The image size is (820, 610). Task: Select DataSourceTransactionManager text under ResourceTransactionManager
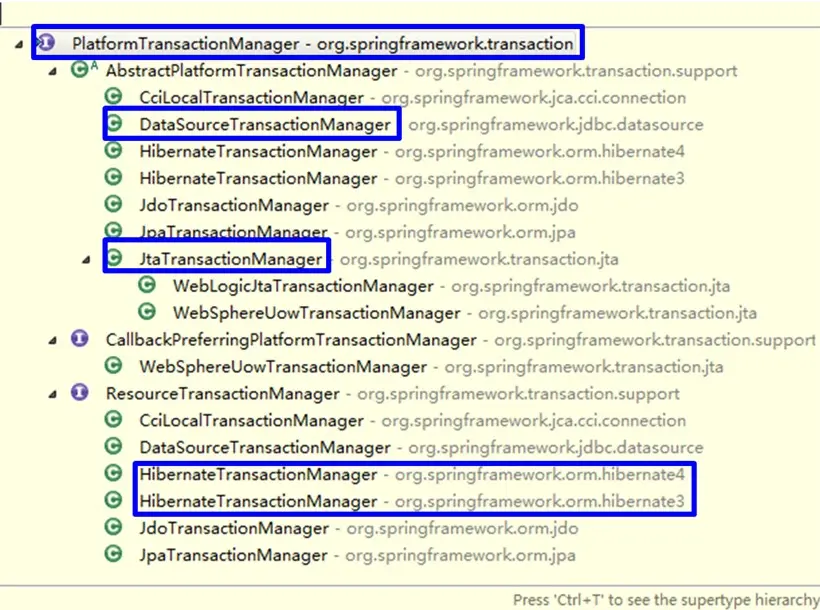point(265,447)
